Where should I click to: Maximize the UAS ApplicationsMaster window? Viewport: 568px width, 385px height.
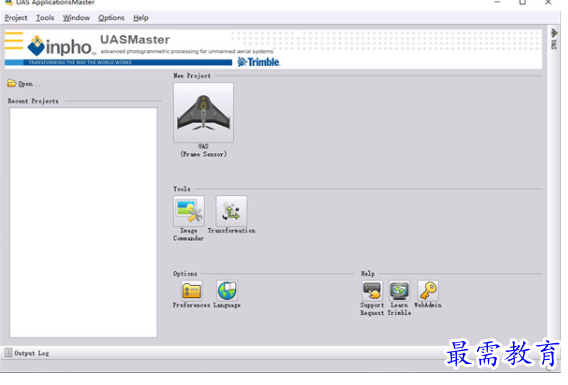point(522,2)
